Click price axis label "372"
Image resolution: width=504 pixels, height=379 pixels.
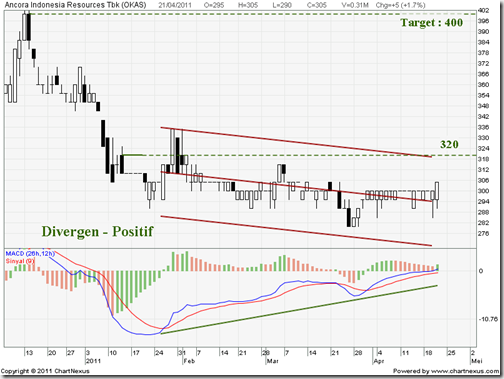click(x=483, y=63)
